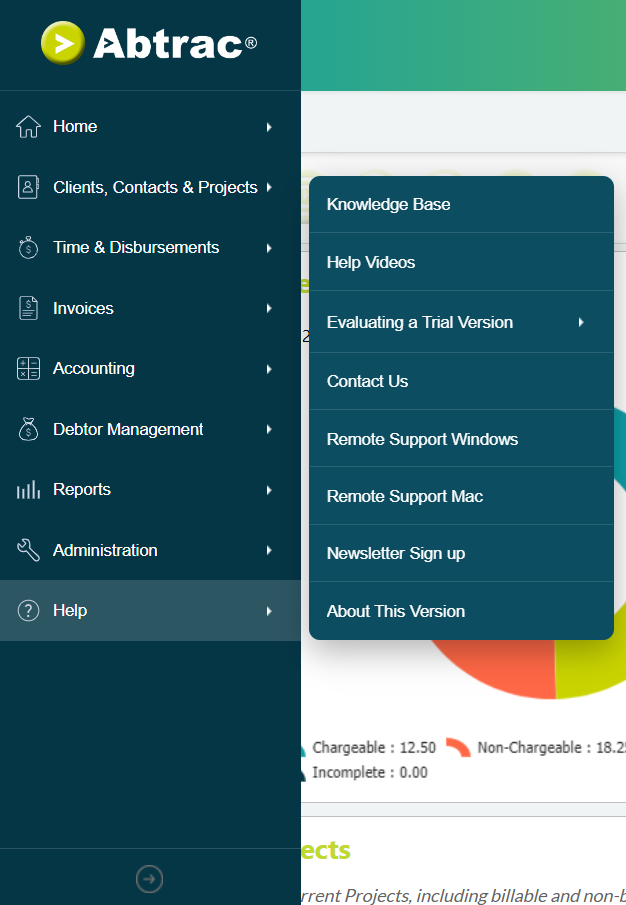Click the Clients contact-card icon
The image size is (626, 905).
(28, 187)
